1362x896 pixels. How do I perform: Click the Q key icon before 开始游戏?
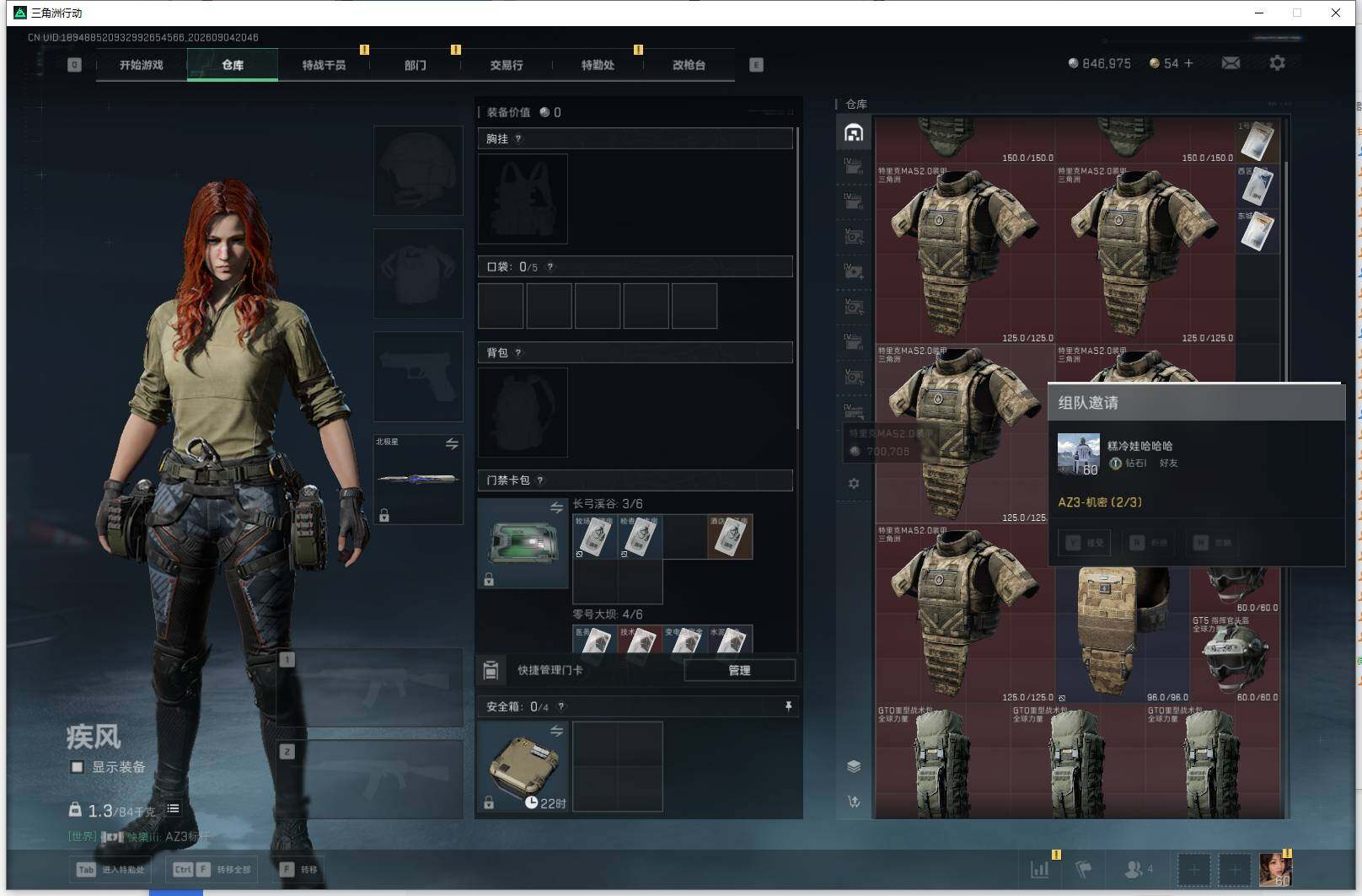coord(74,65)
